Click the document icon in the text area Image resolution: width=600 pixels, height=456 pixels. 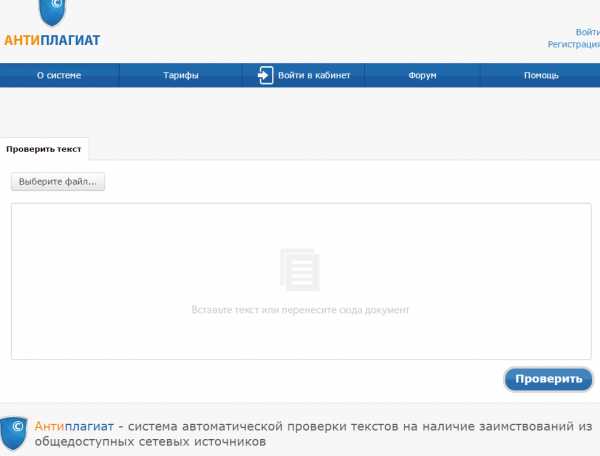click(300, 270)
